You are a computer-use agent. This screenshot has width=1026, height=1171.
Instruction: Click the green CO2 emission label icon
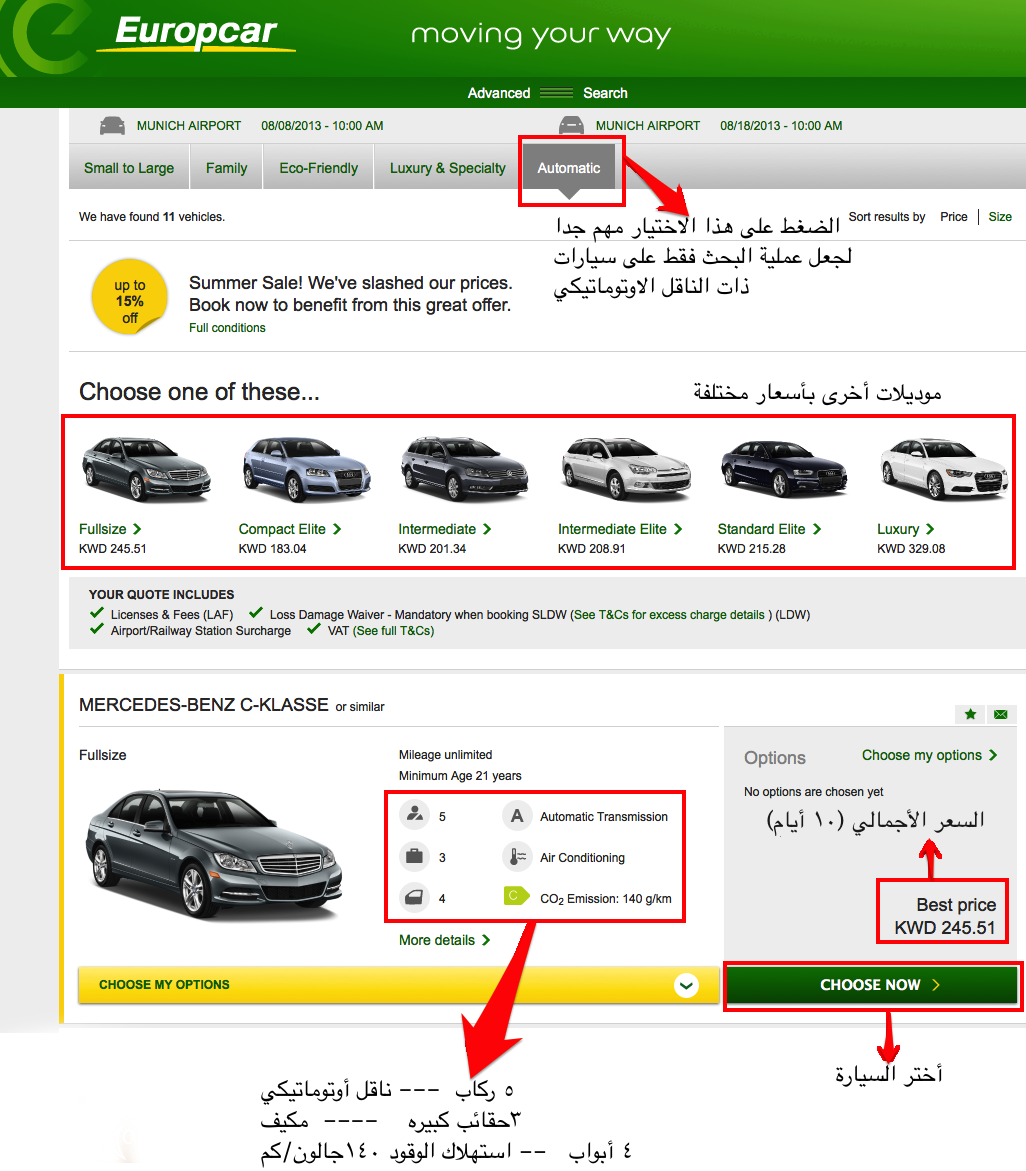pos(517,895)
